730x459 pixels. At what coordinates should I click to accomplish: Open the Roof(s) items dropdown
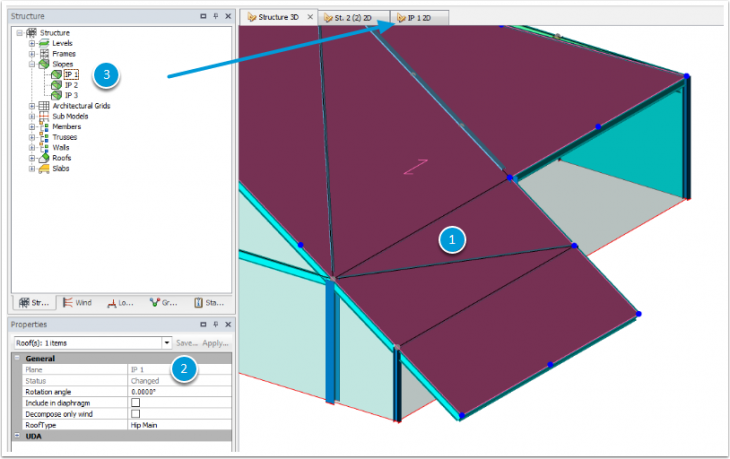(x=167, y=343)
